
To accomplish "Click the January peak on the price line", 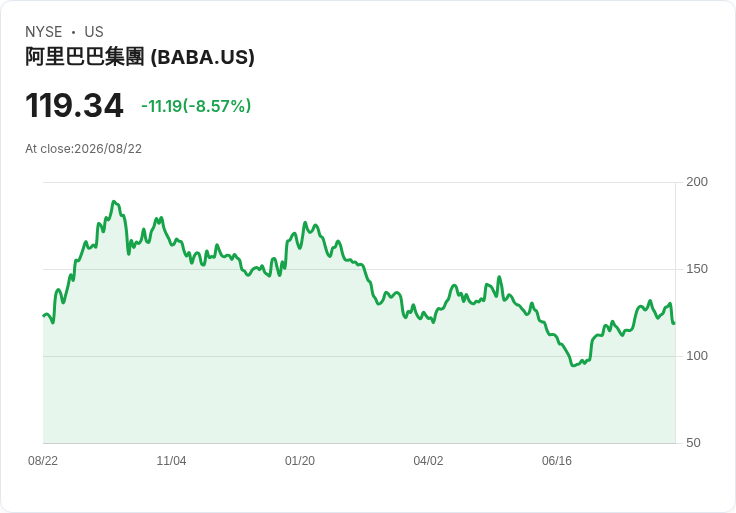I will coord(305,222).
